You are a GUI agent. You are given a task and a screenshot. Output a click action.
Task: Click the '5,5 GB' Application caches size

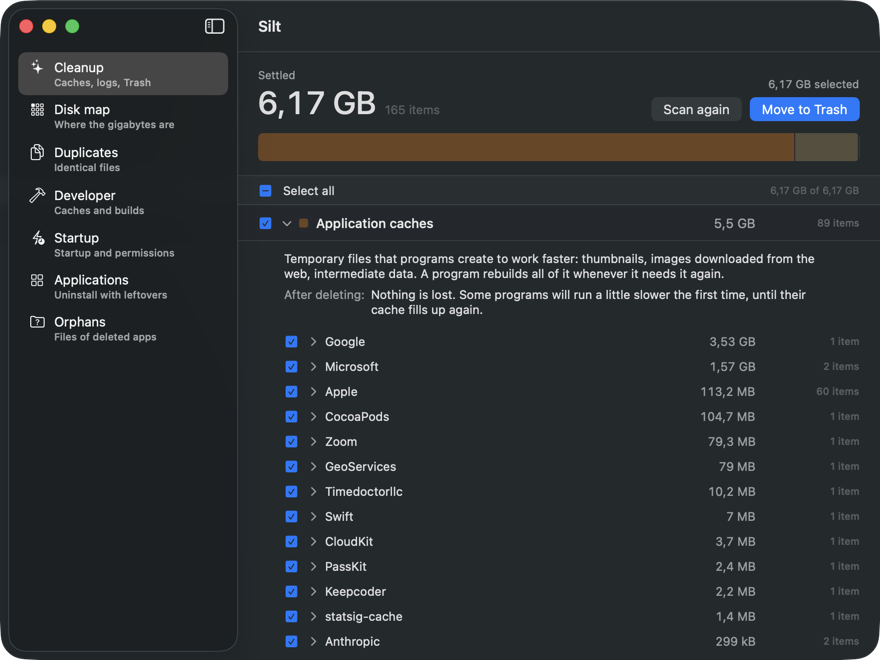pos(734,223)
